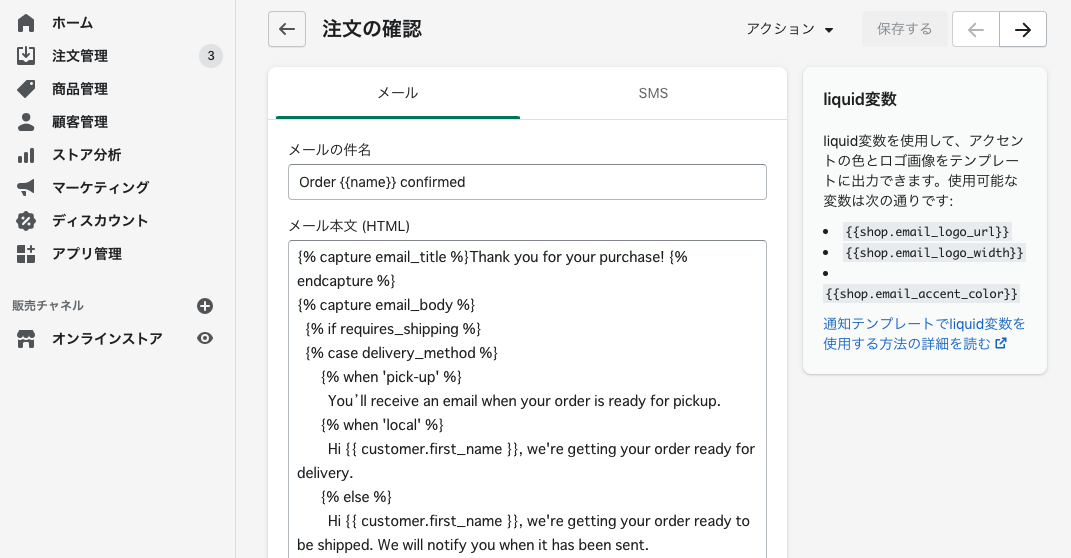The width and height of the screenshot is (1071, 558).
Task: Click the Home house icon
Action: [x=26, y=23]
